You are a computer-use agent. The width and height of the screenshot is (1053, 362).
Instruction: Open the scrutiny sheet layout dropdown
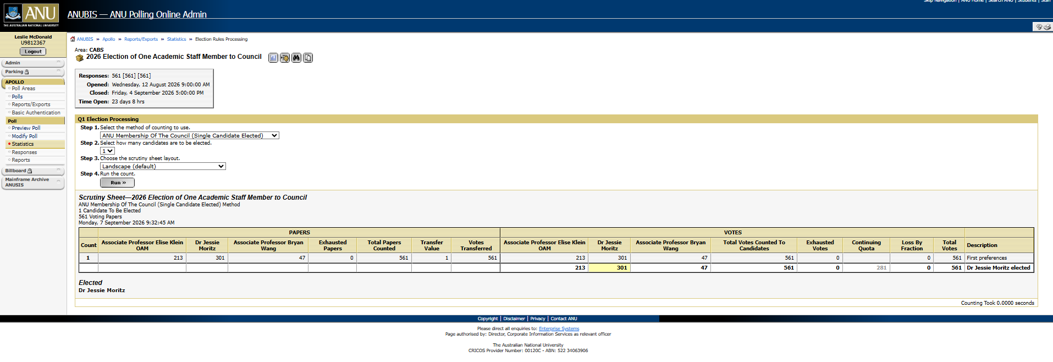(163, 166)
